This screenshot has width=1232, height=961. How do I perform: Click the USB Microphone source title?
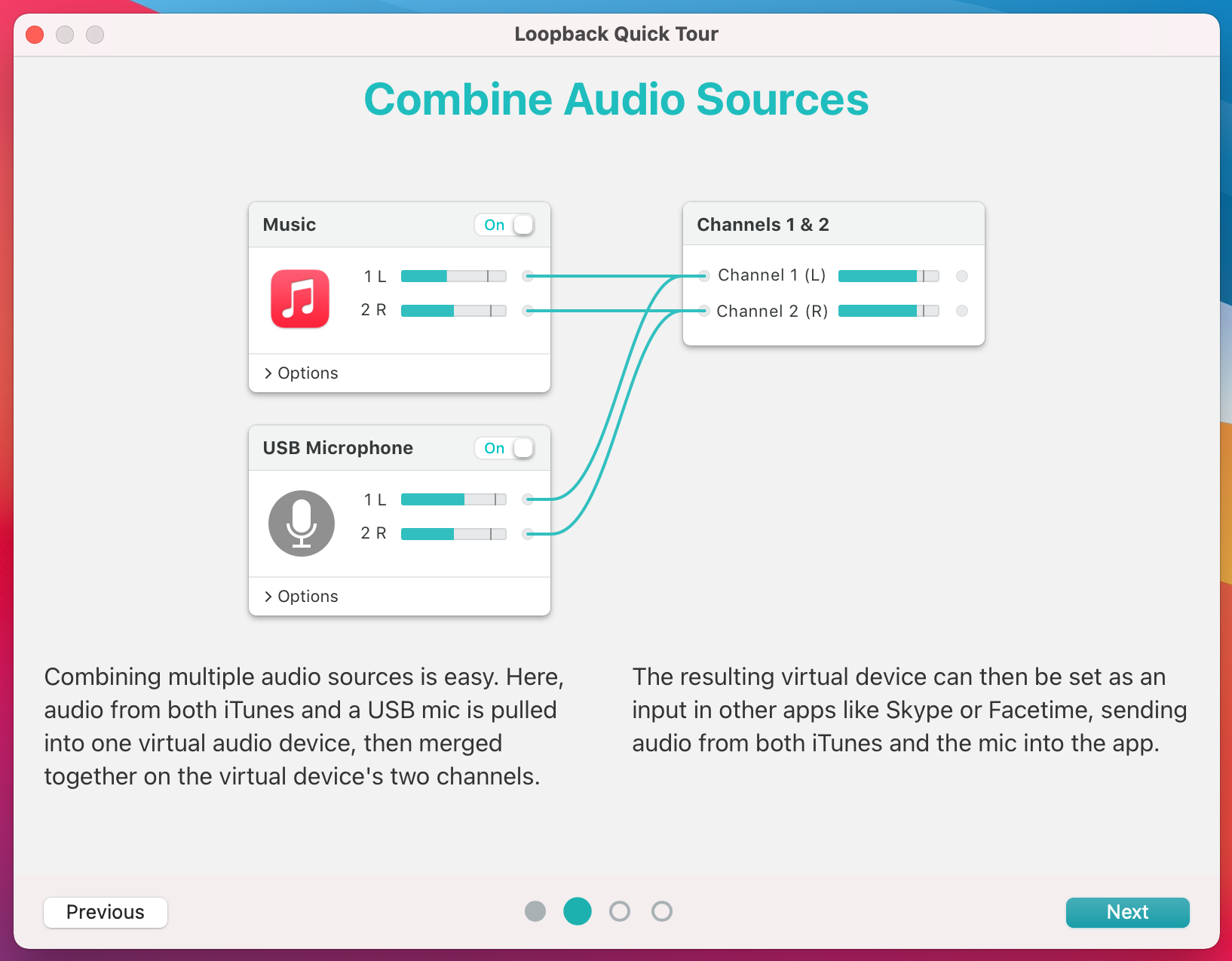click(x=338, y=448)
